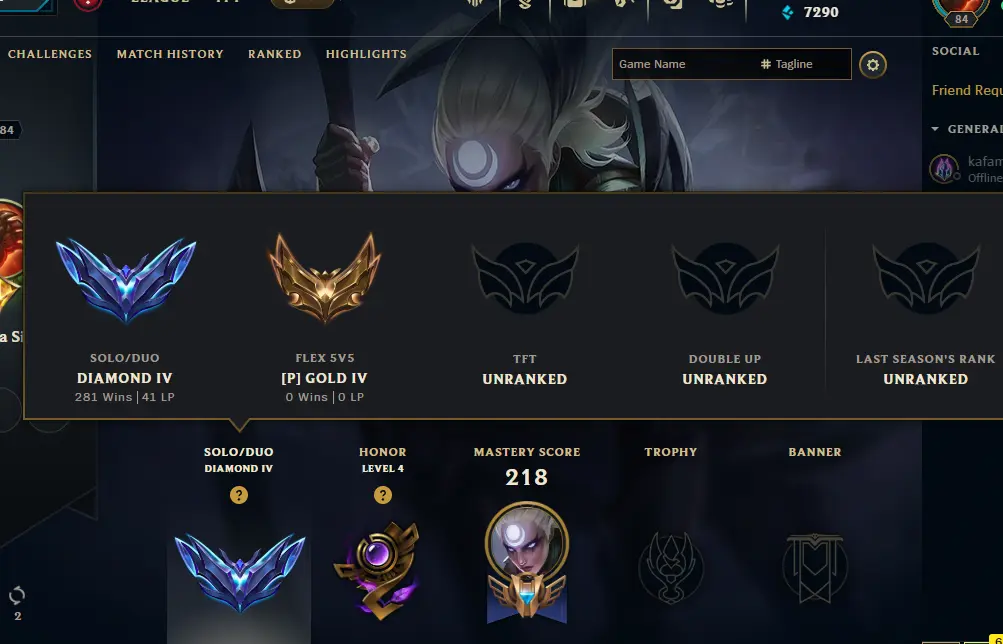1003x644 pixels.
Task: Select the Double Up unranked emblem
Action: [725, 278]
